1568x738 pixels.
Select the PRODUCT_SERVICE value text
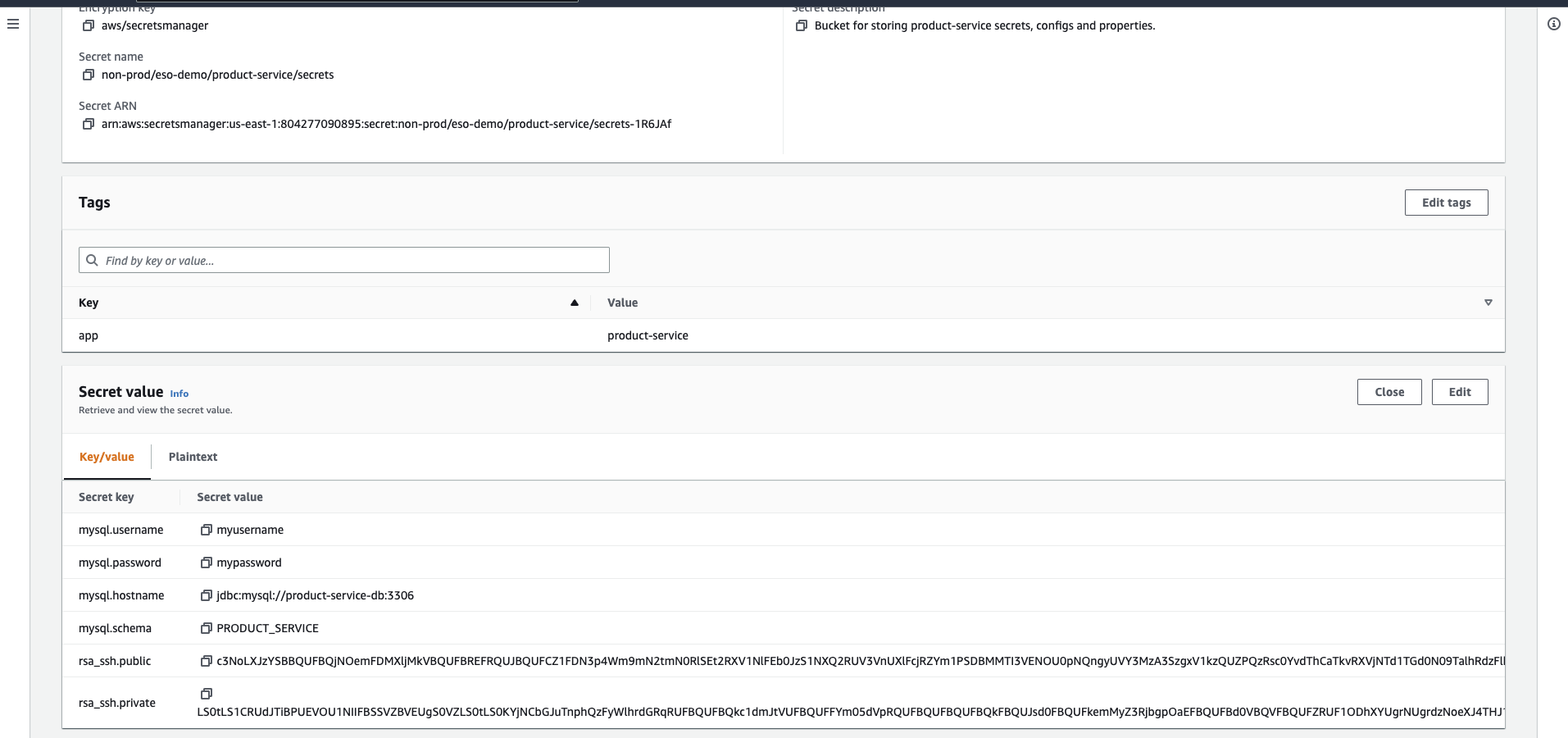pos(267,629)
